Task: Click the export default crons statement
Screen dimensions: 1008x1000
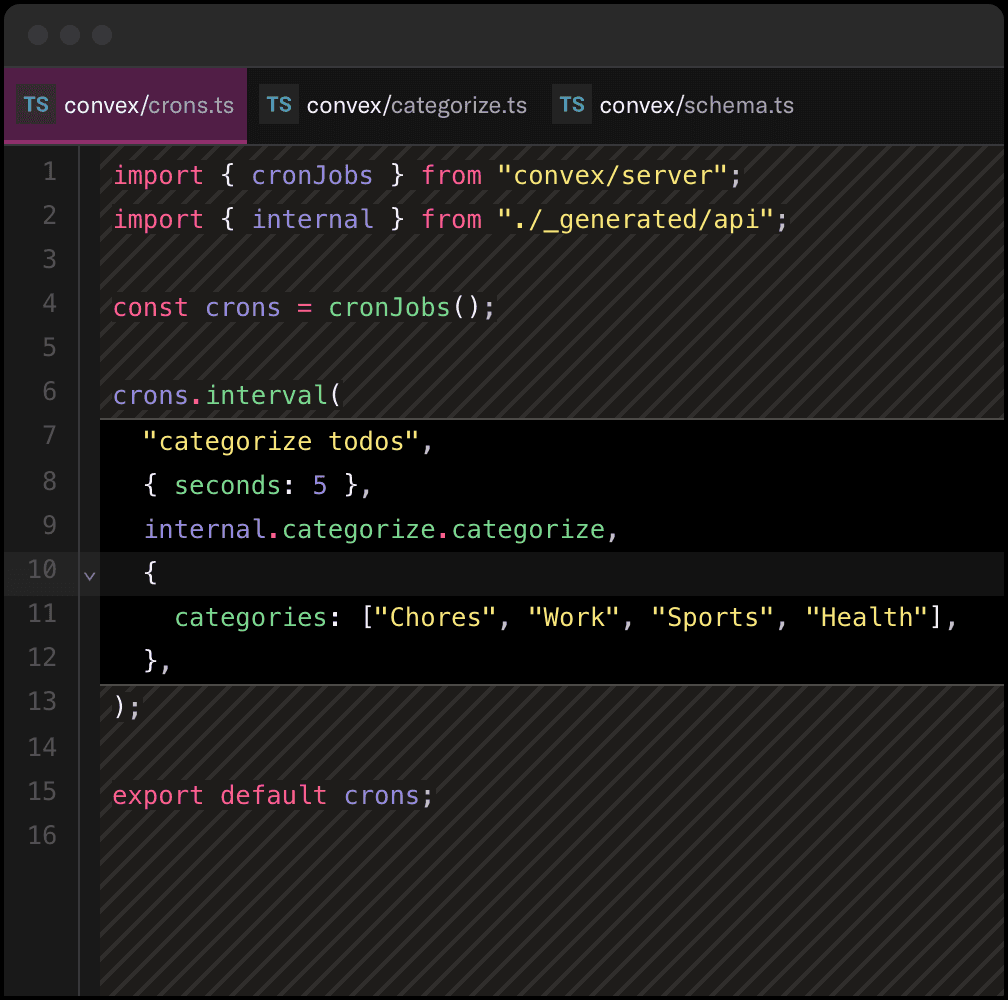Action: [272, 795]
